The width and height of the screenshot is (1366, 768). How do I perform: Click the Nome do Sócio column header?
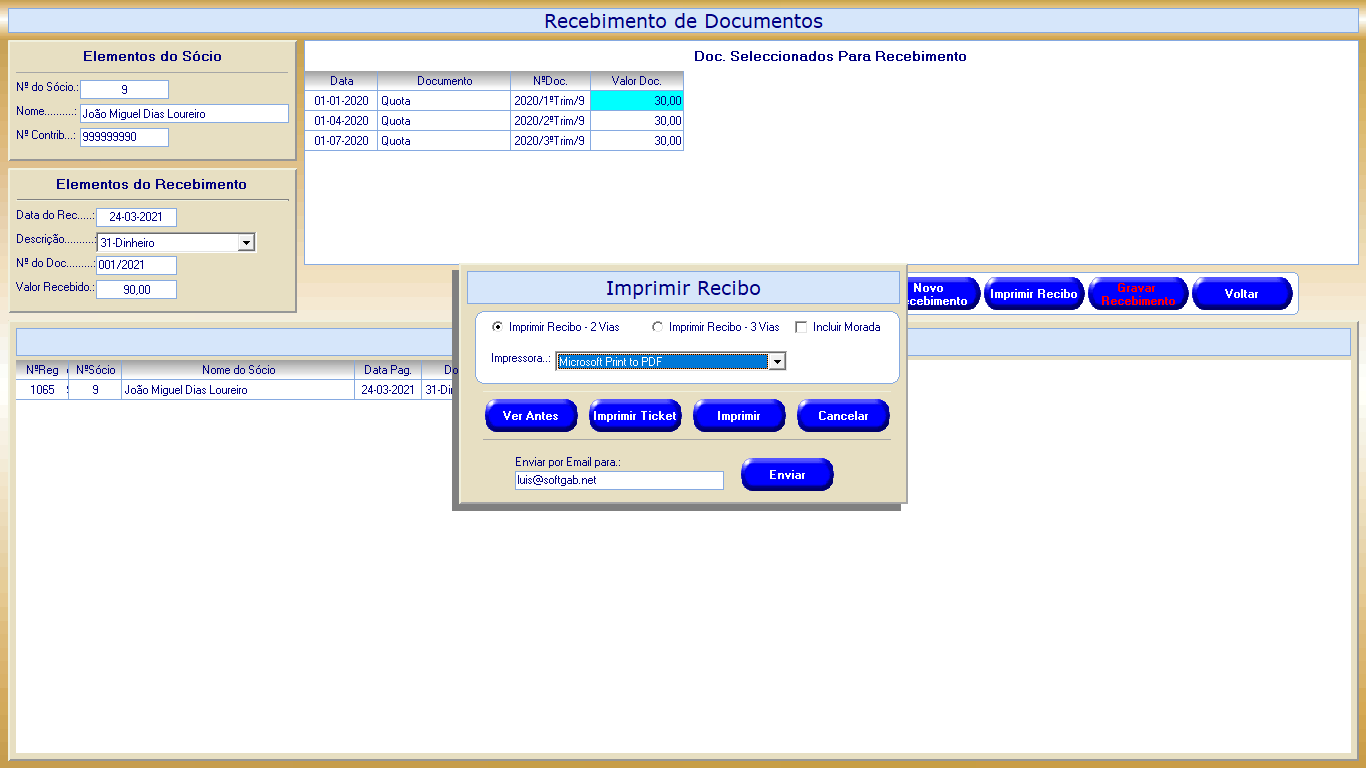(238, 370)
